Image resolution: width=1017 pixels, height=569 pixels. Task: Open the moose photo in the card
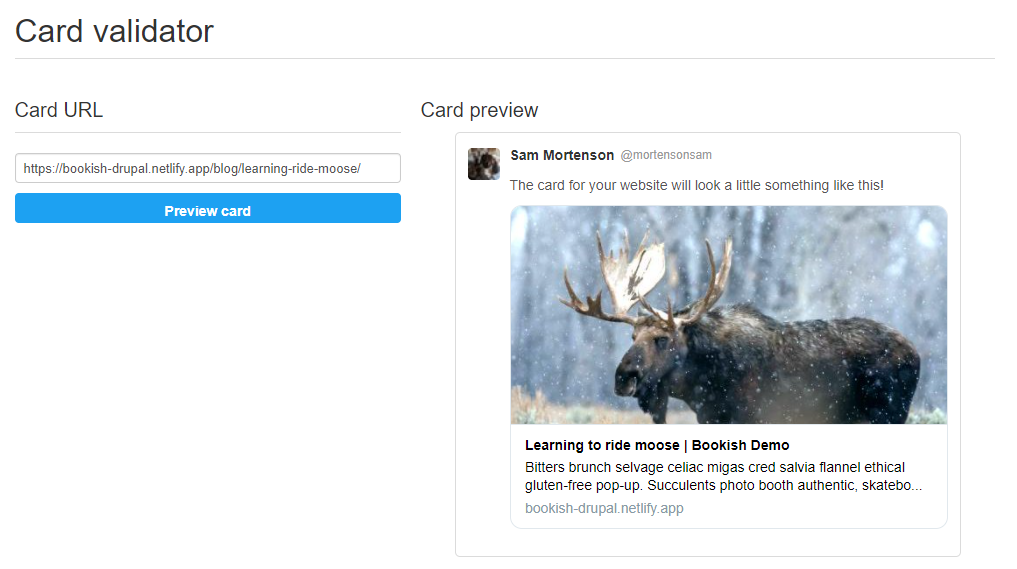click(728, 315)
